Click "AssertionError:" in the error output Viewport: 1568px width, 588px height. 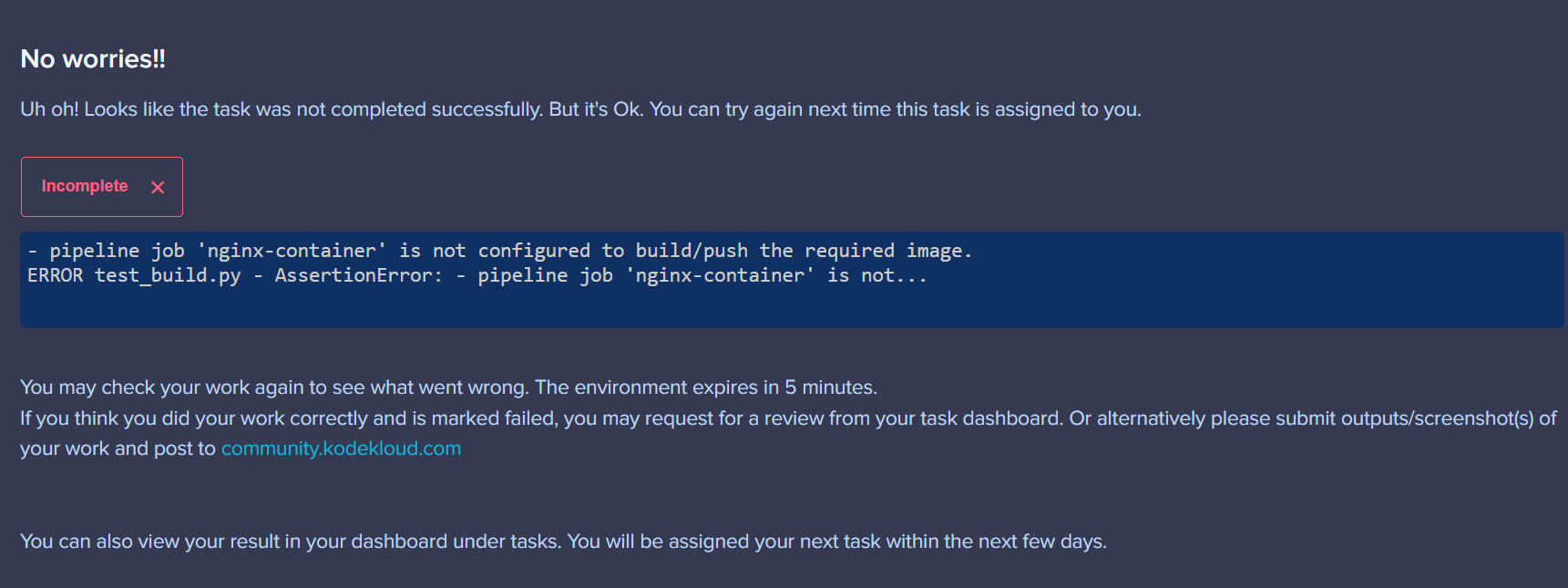359,275
